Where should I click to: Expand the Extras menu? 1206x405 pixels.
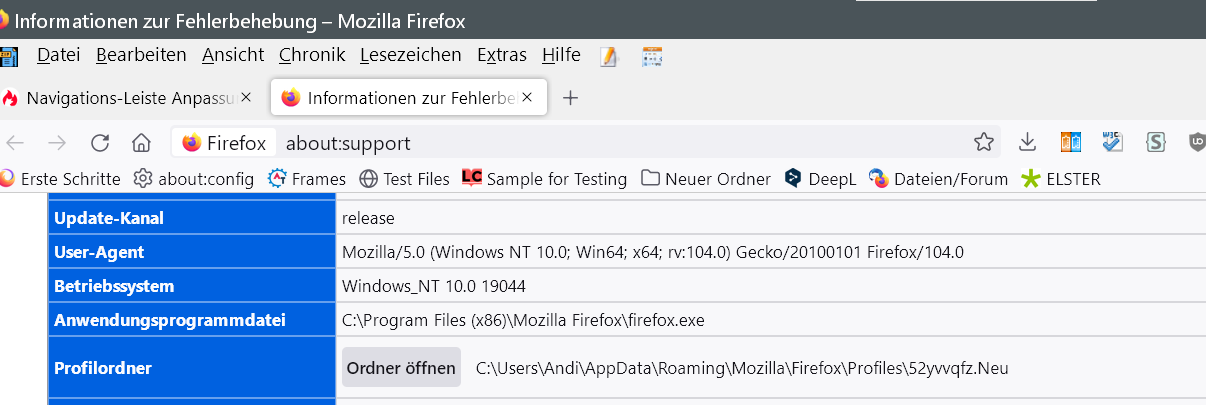[x=501, y=55]
